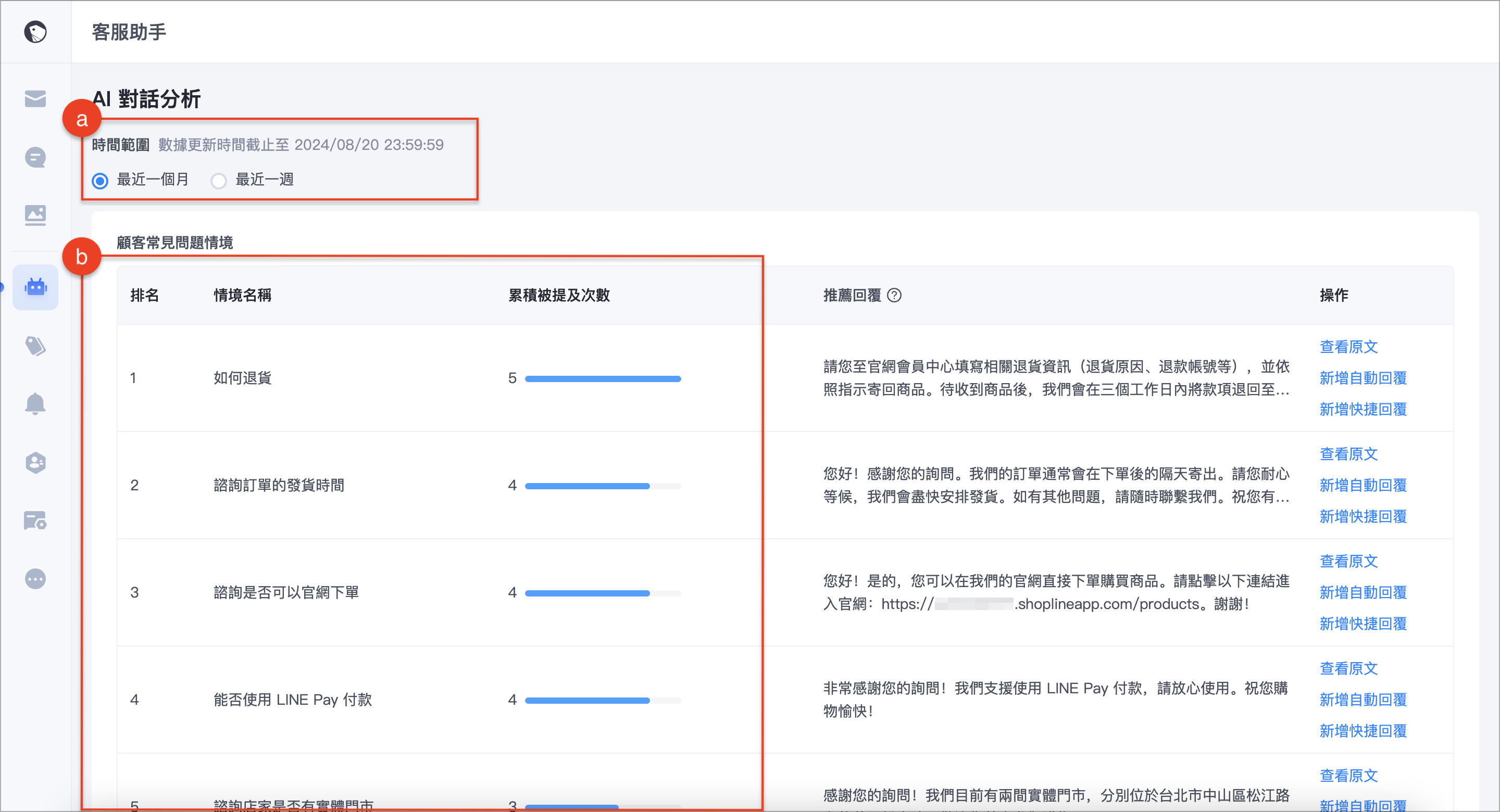Click the 諮詢是否可以官網下單 scenario name
This screenshot has width=1500, height=812.
[x=286, y=593]
